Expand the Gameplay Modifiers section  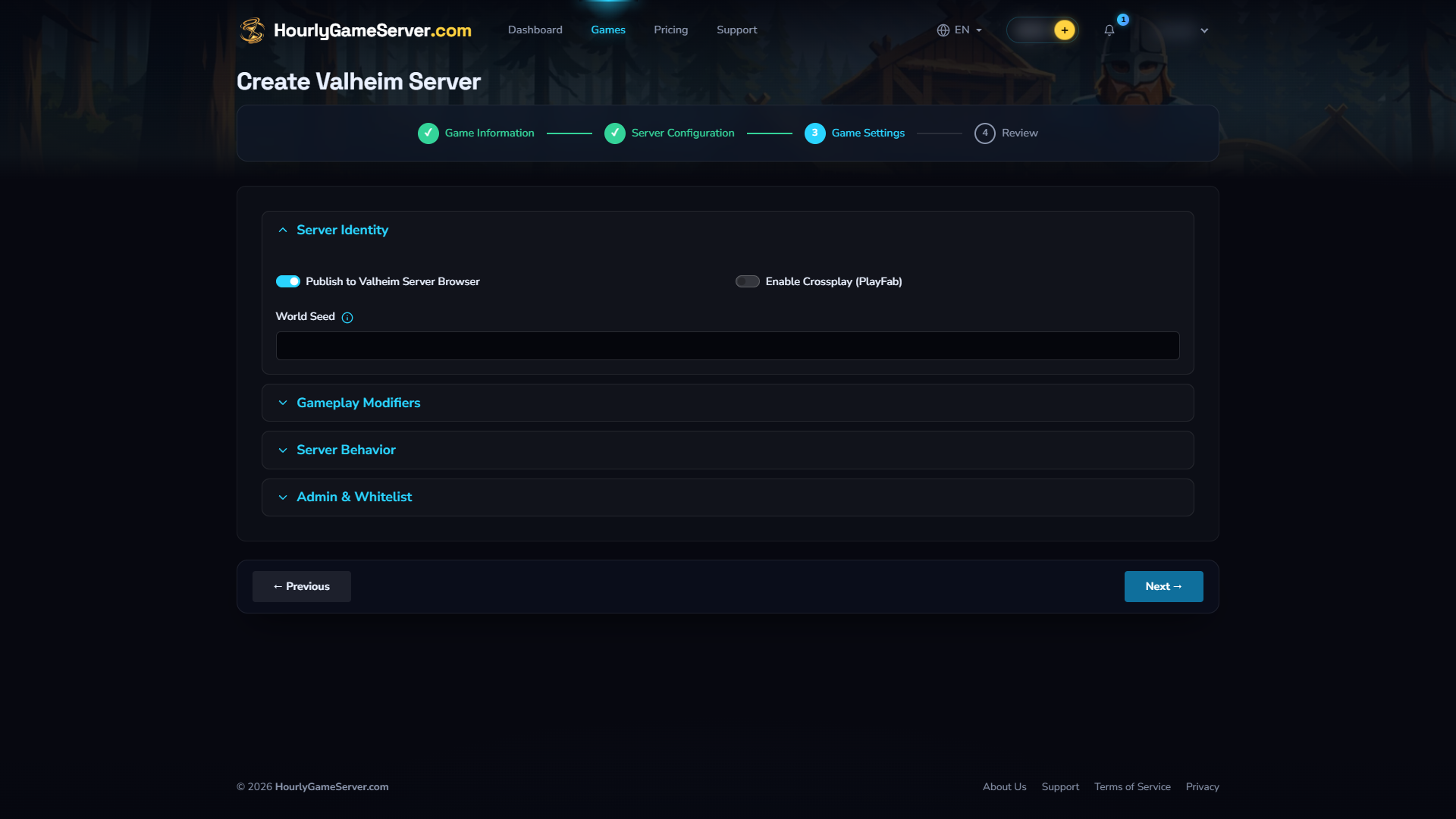[728, 403]
